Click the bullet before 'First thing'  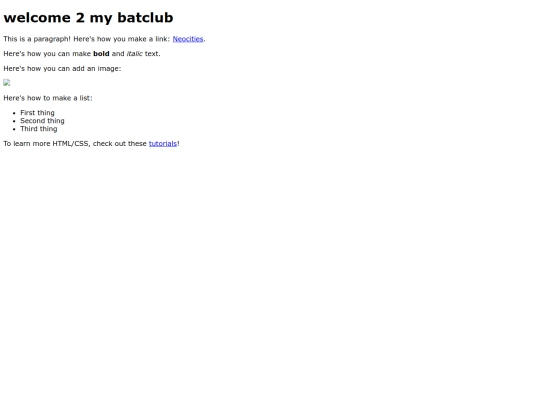coord(14,113)
